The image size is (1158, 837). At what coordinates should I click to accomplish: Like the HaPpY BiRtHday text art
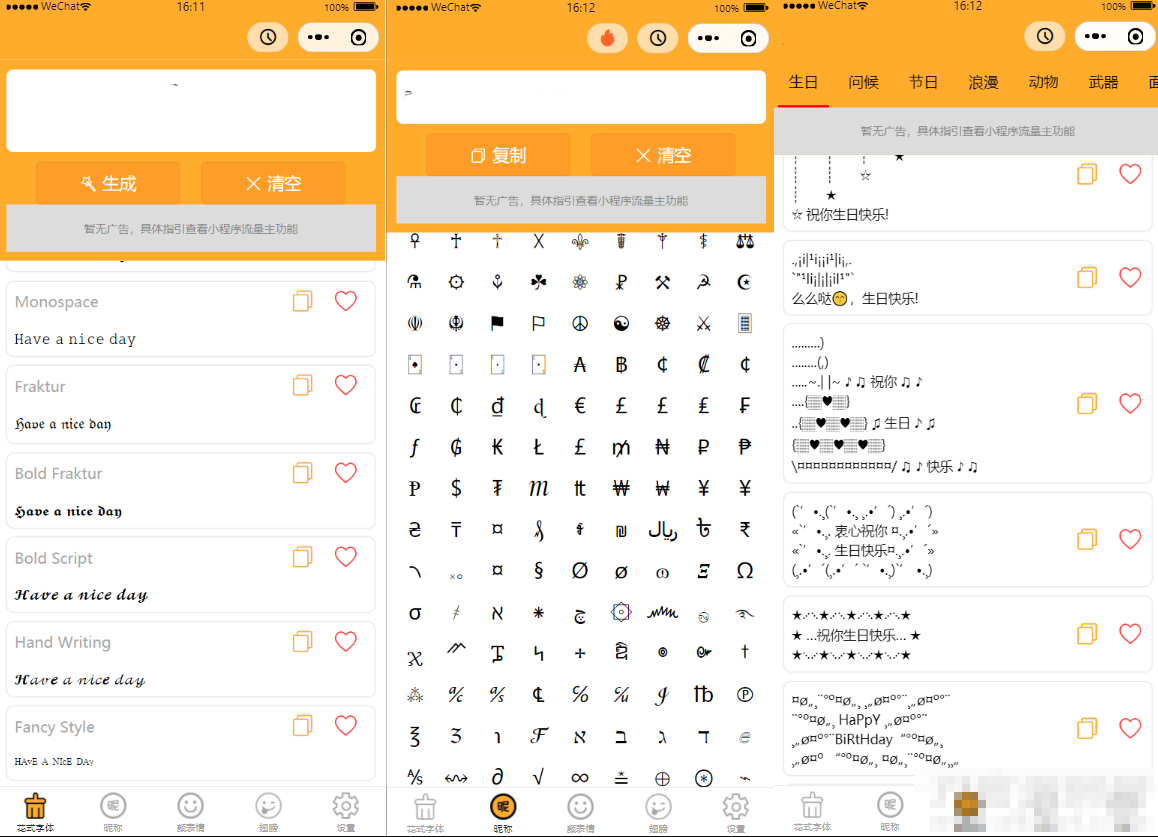(x=1130, y=728)
